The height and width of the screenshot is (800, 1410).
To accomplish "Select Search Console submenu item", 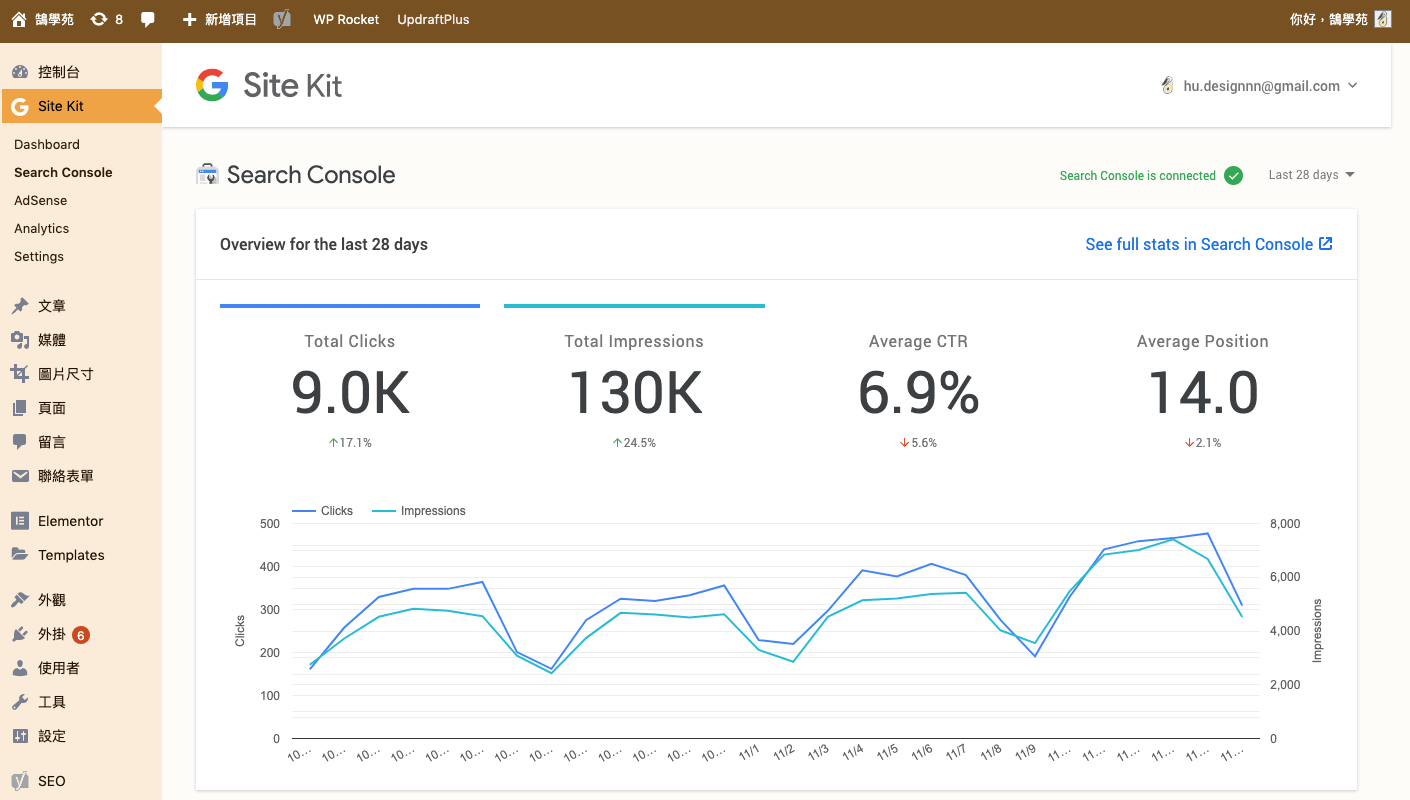I will [x=63, y=172].
